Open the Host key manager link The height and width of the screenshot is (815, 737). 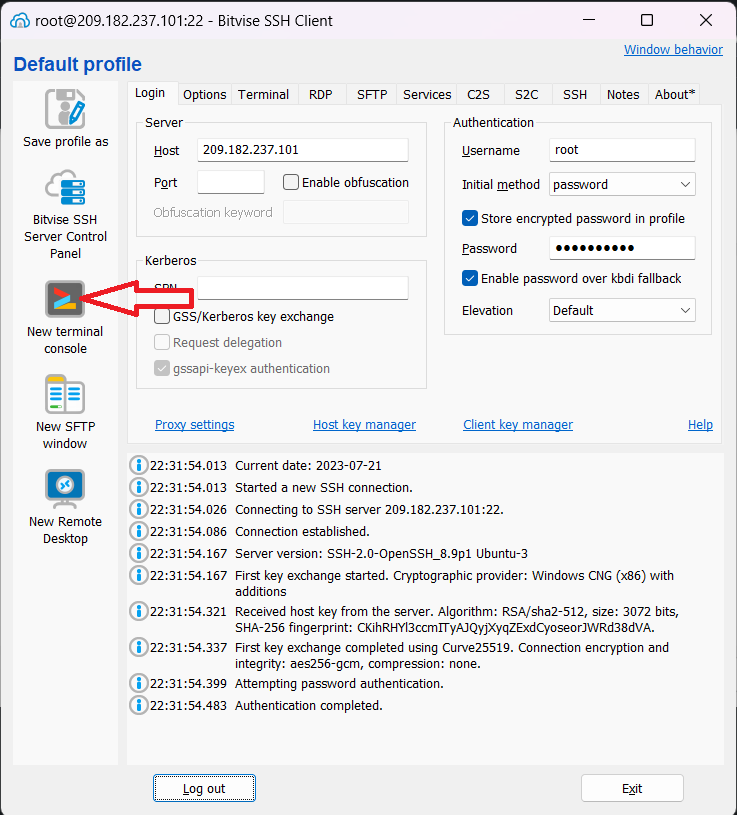364,425
